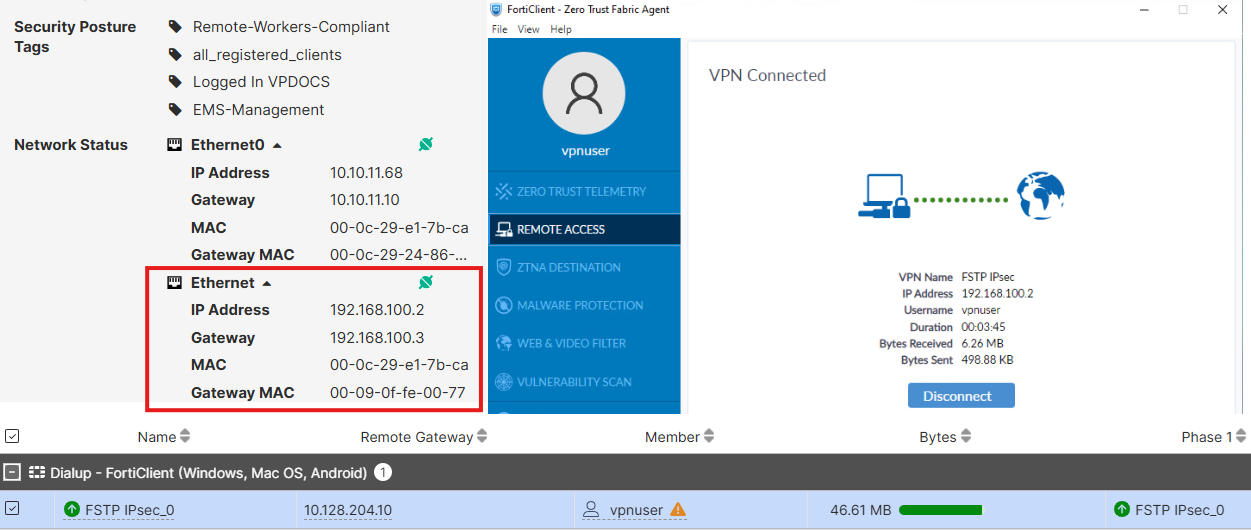Click the ZTNA Destination shield icon
This screenshot has height=530, width=1251.
[504, 267]
